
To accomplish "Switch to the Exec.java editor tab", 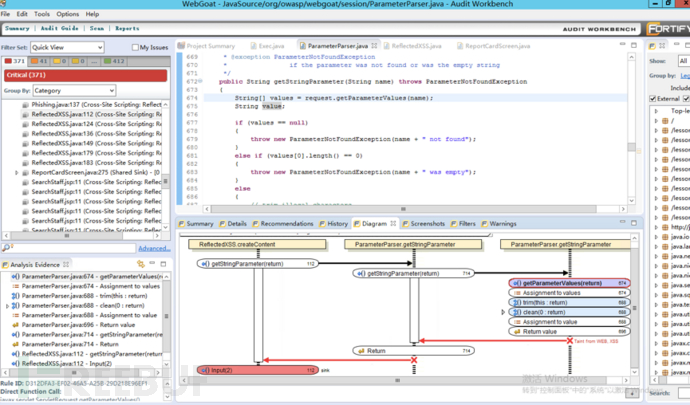I will tap(270, 46).
